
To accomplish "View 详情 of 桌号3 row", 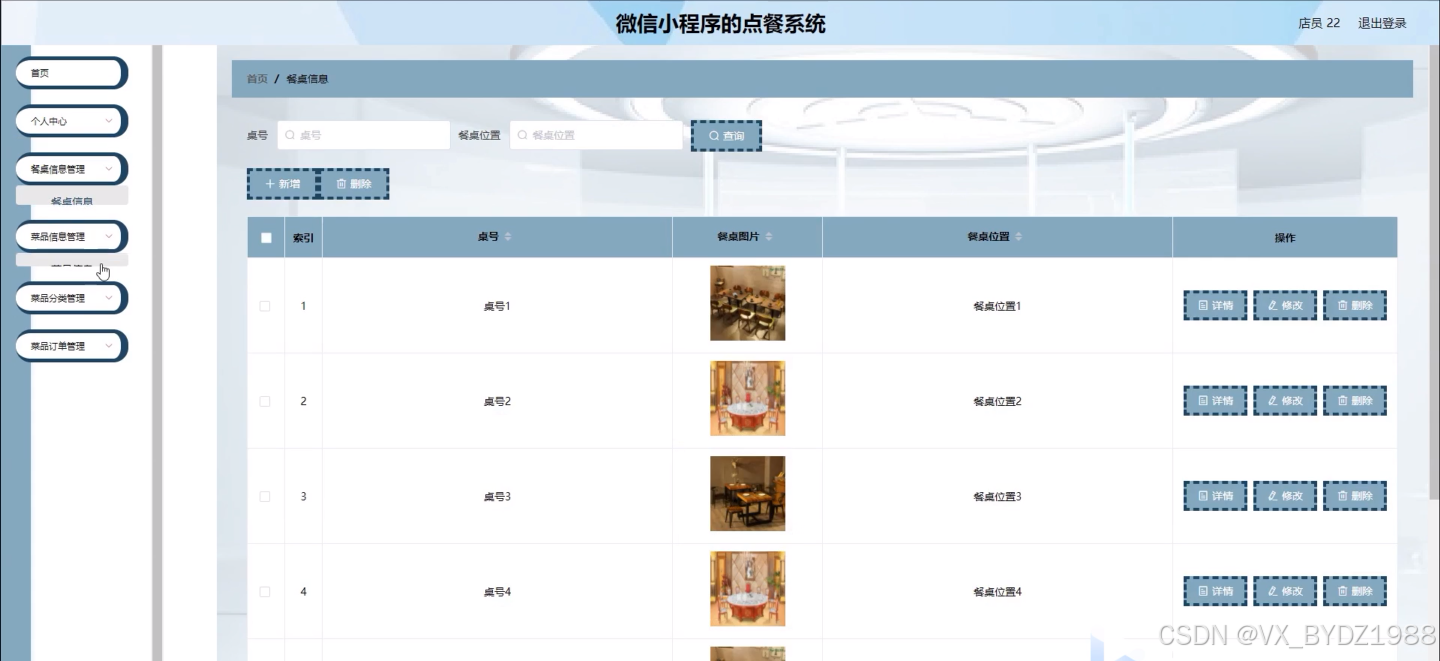I will 1215,496.
